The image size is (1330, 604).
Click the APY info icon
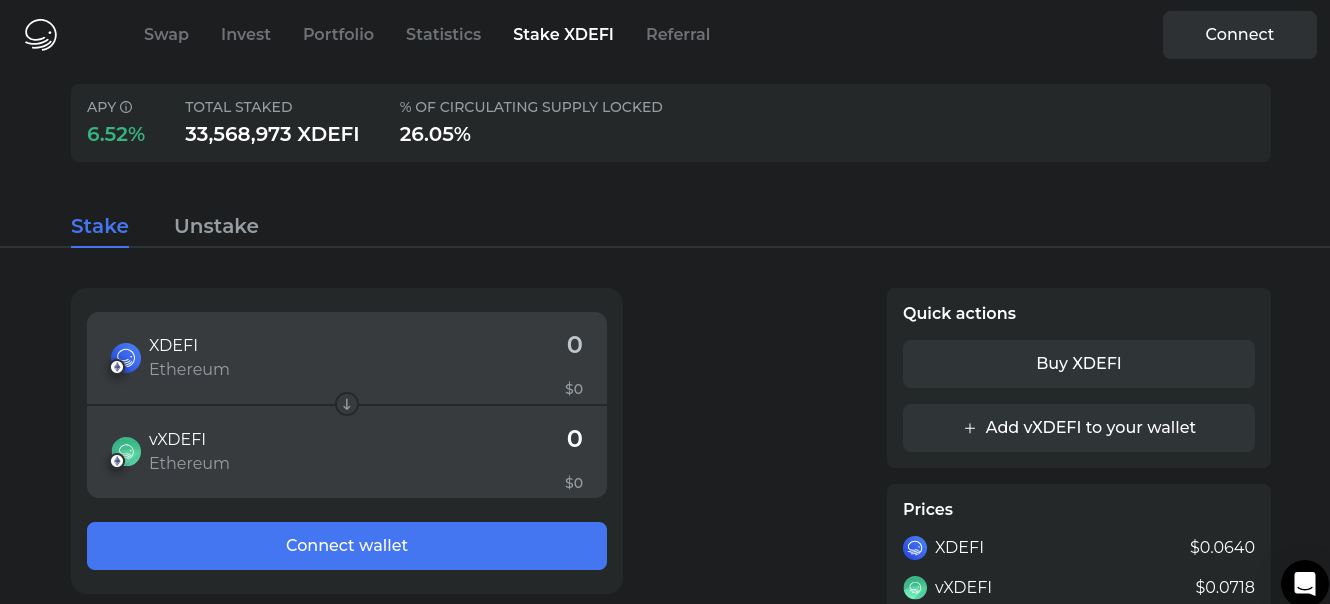pos(127,105)
